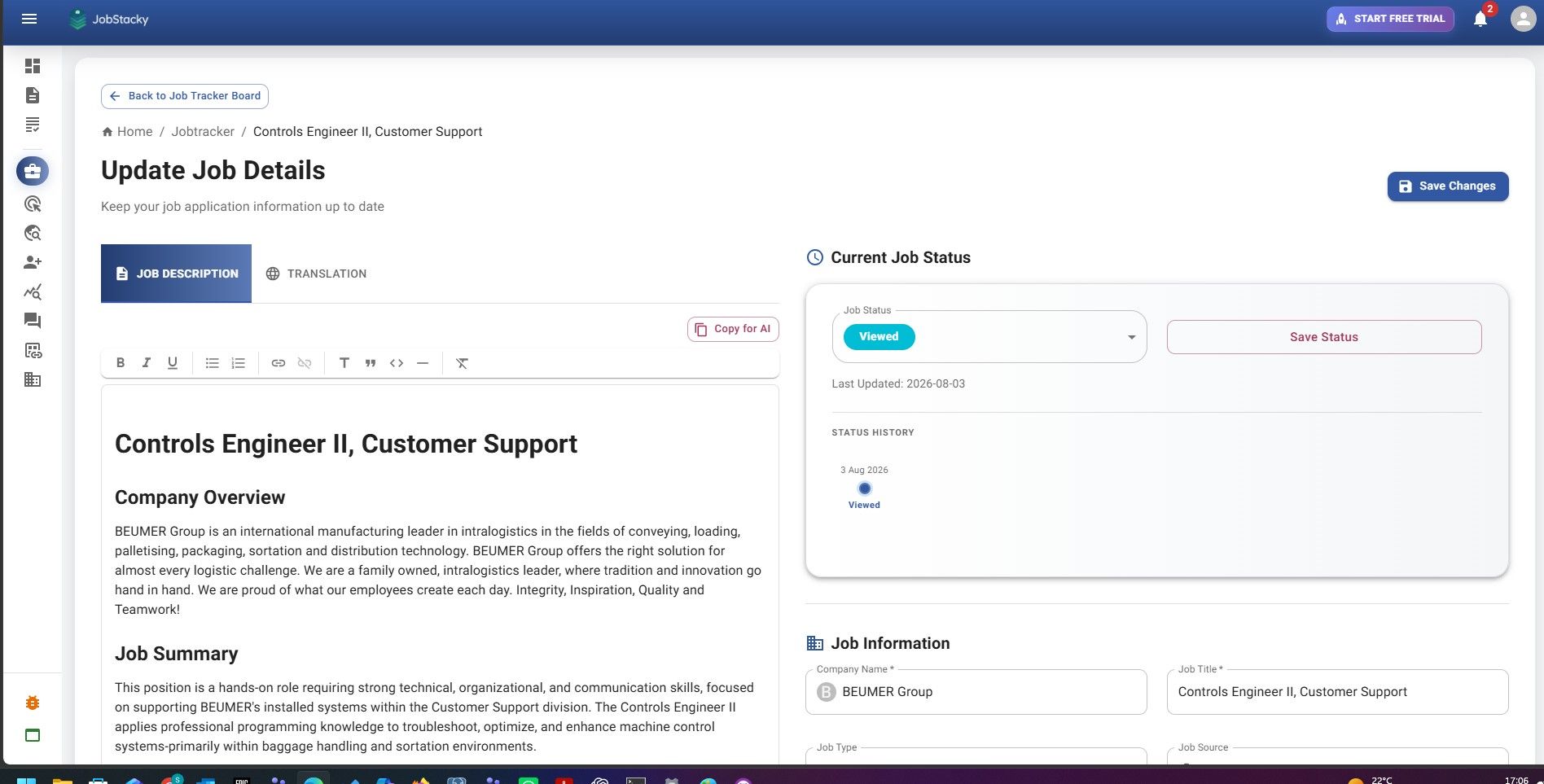Viewport: 1544px width, 784px height.
Task: Click the taskbar clock showing 17:06
Action: click(1516, 779)
